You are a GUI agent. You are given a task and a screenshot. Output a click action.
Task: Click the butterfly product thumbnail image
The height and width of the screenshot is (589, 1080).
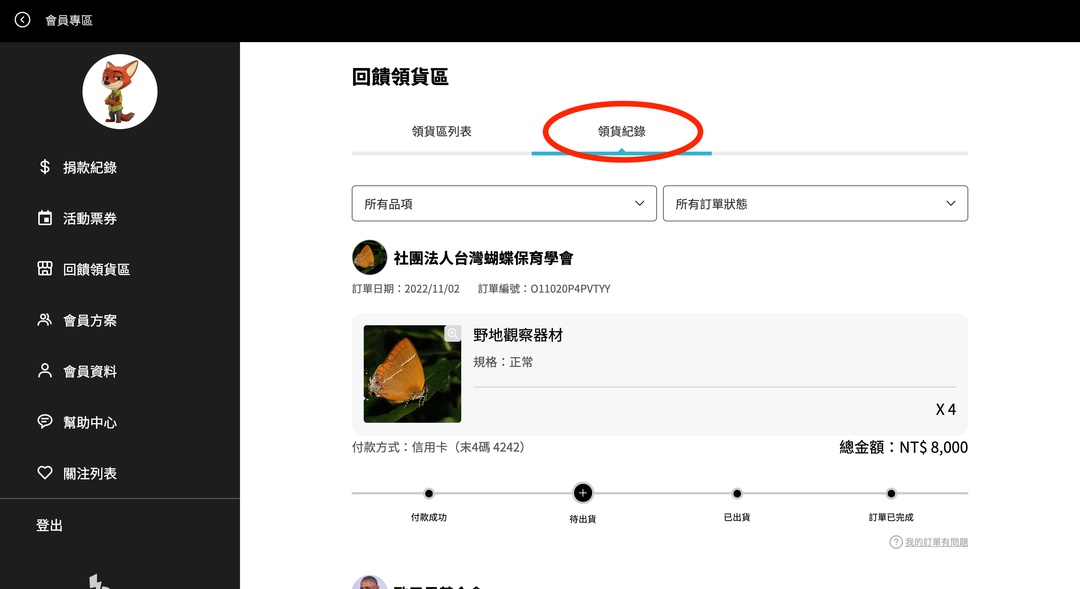click(412, 374)
